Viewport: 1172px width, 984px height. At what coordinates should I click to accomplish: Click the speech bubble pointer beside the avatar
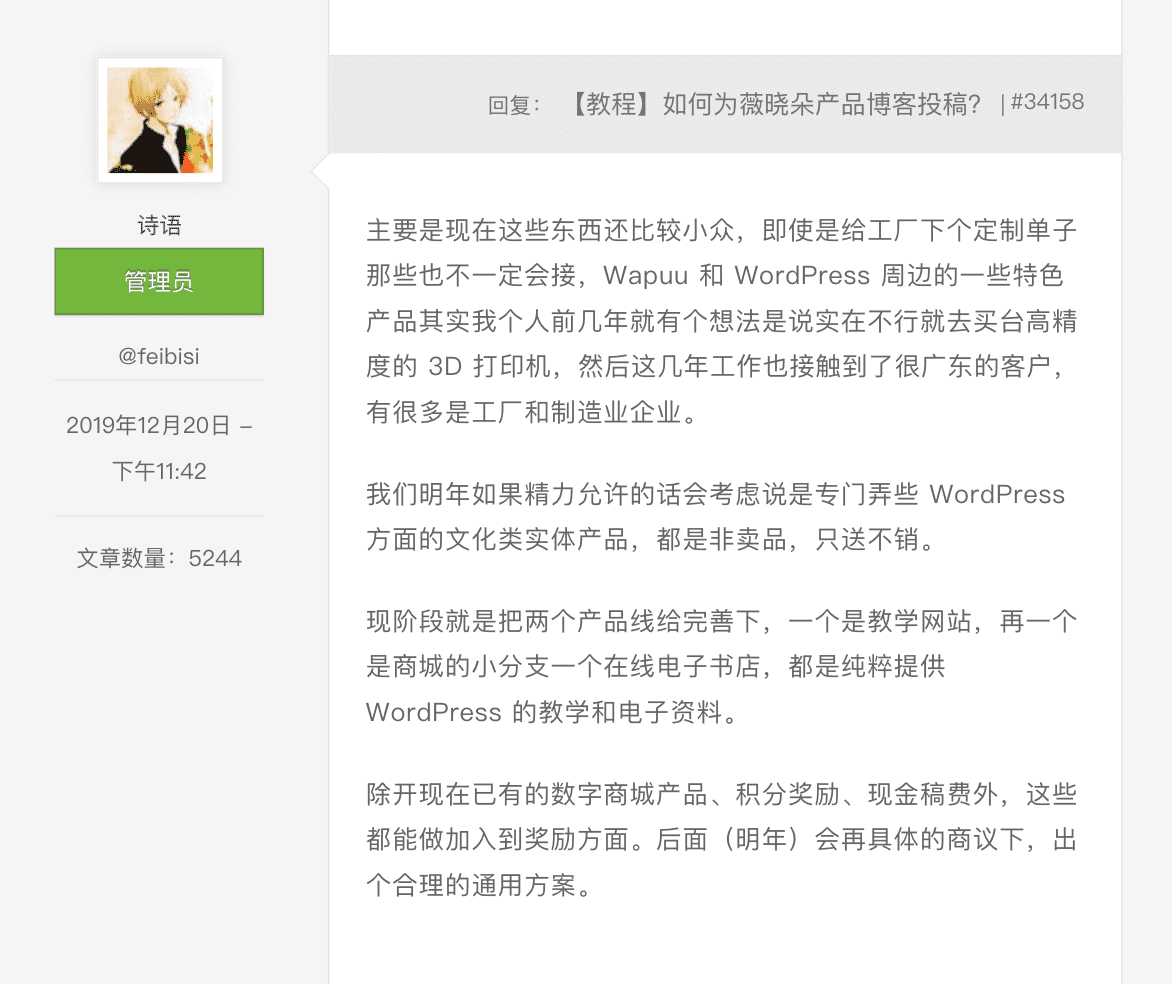(320, 172)
